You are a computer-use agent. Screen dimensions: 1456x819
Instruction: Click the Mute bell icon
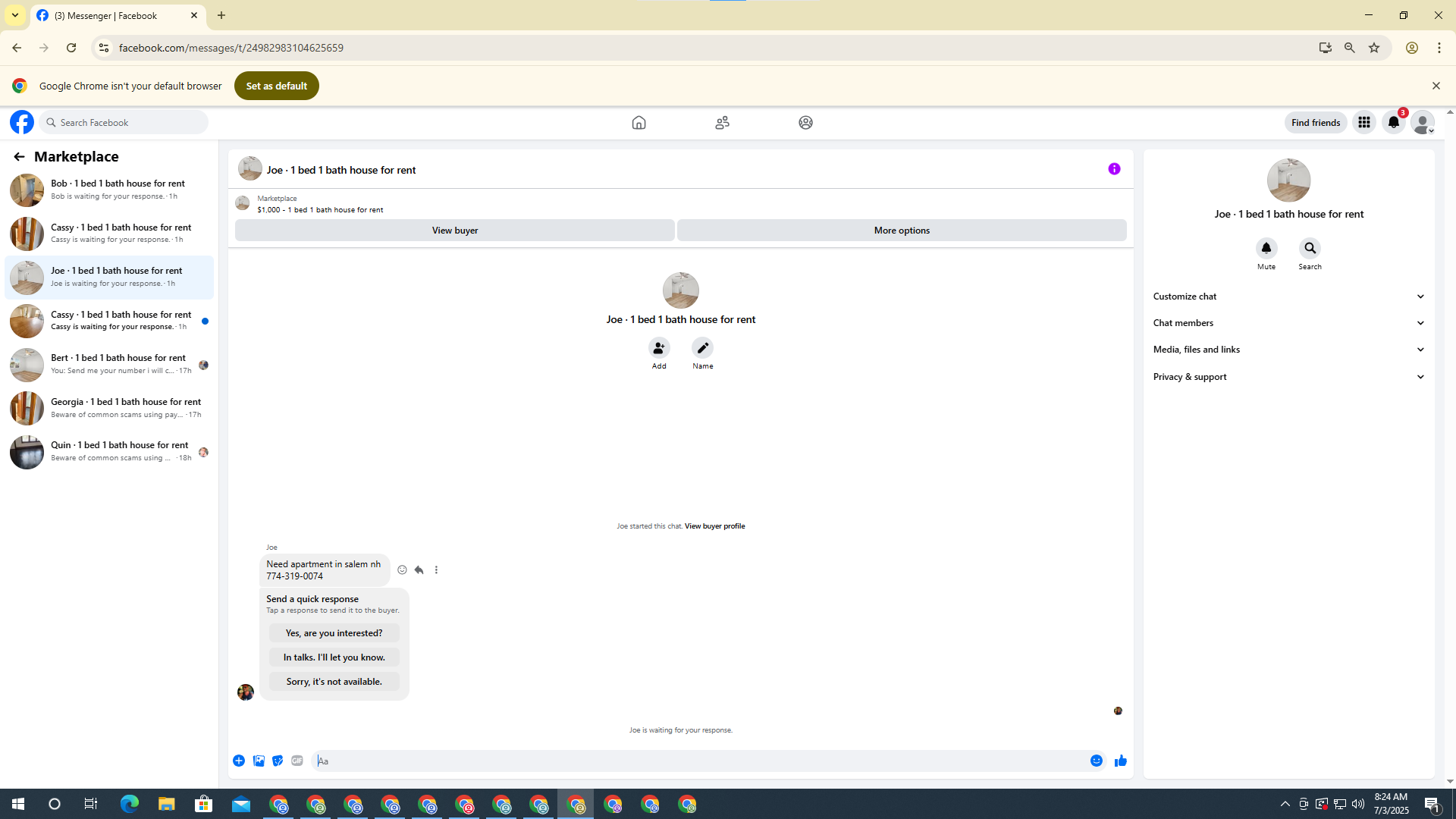1266,249
